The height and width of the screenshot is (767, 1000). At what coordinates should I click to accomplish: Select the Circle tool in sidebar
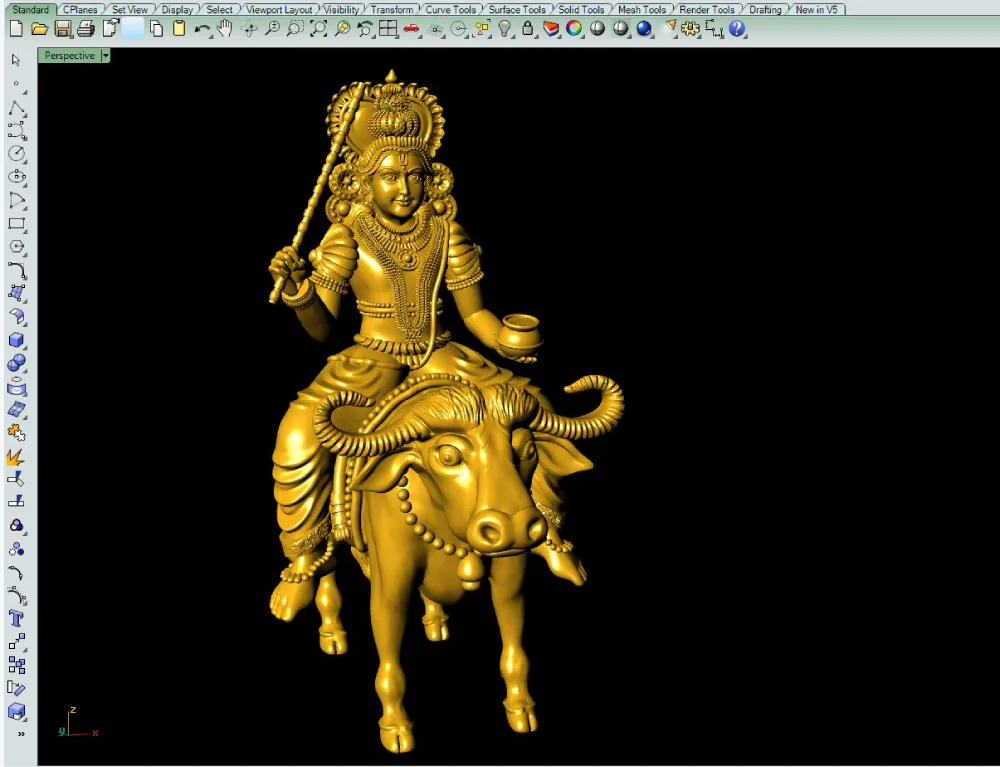click(x=17, y=154)
